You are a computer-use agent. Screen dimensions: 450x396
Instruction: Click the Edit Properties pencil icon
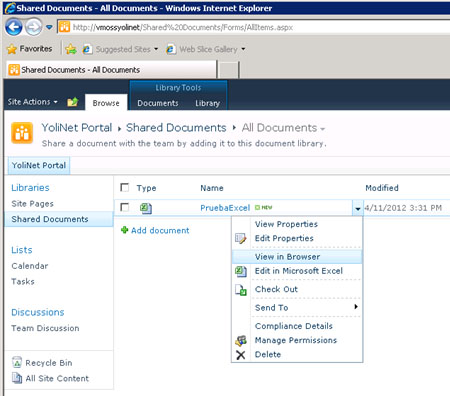(x=241, y=238)
